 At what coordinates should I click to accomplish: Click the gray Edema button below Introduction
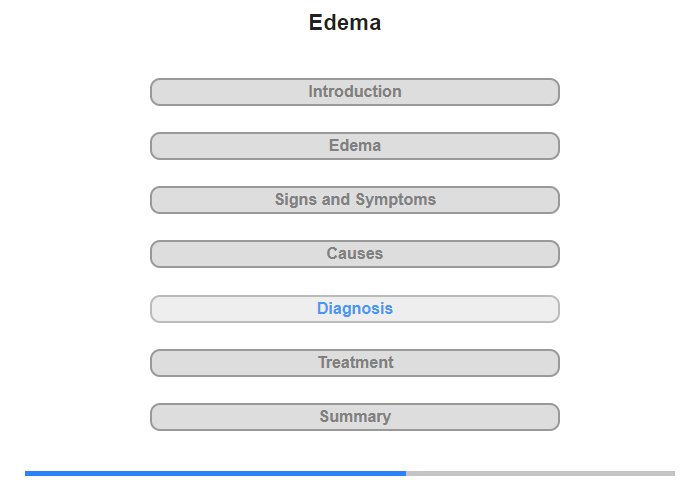click(x=354, y=146)
